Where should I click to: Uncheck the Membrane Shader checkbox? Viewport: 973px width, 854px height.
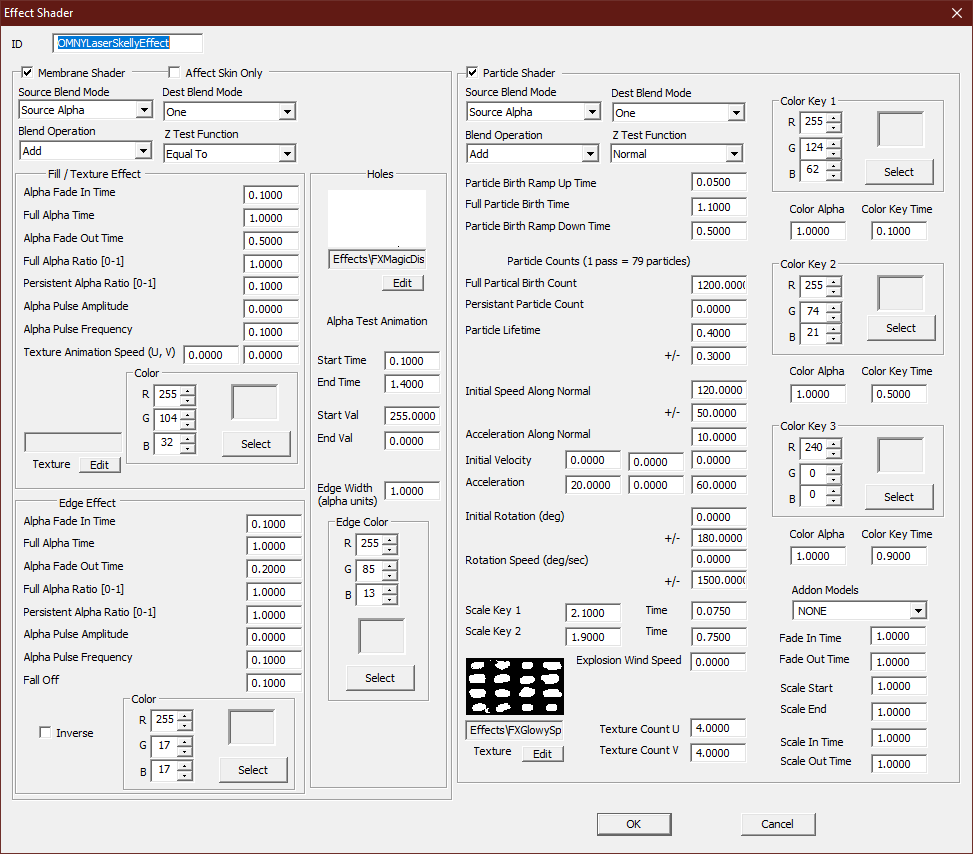[27, 73]
